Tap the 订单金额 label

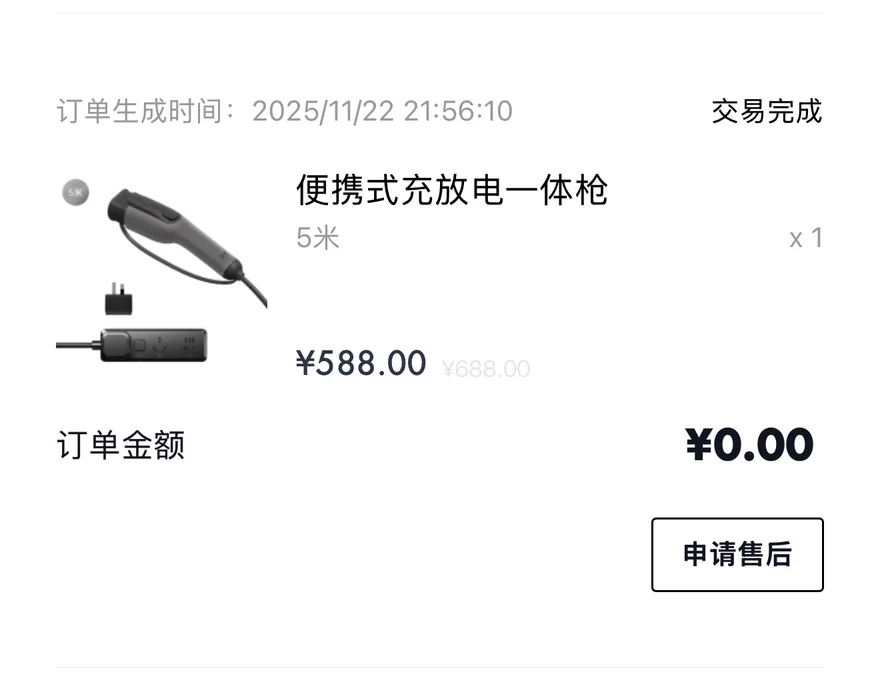(121, 445)
